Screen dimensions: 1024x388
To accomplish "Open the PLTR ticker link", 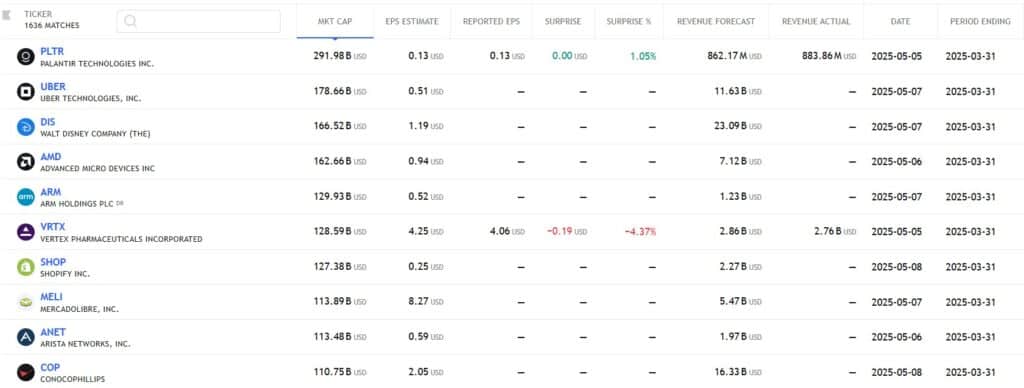I will (52, 52).
